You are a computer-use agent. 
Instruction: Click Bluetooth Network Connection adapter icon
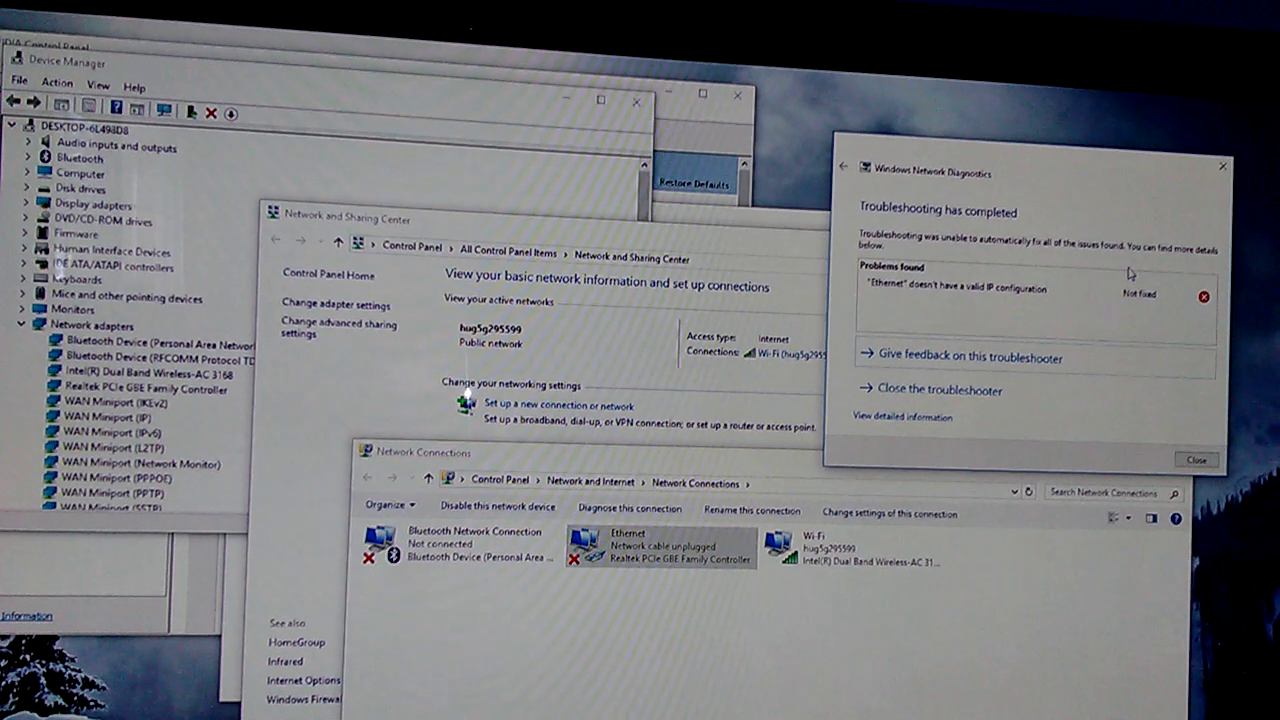coord(380,545)
